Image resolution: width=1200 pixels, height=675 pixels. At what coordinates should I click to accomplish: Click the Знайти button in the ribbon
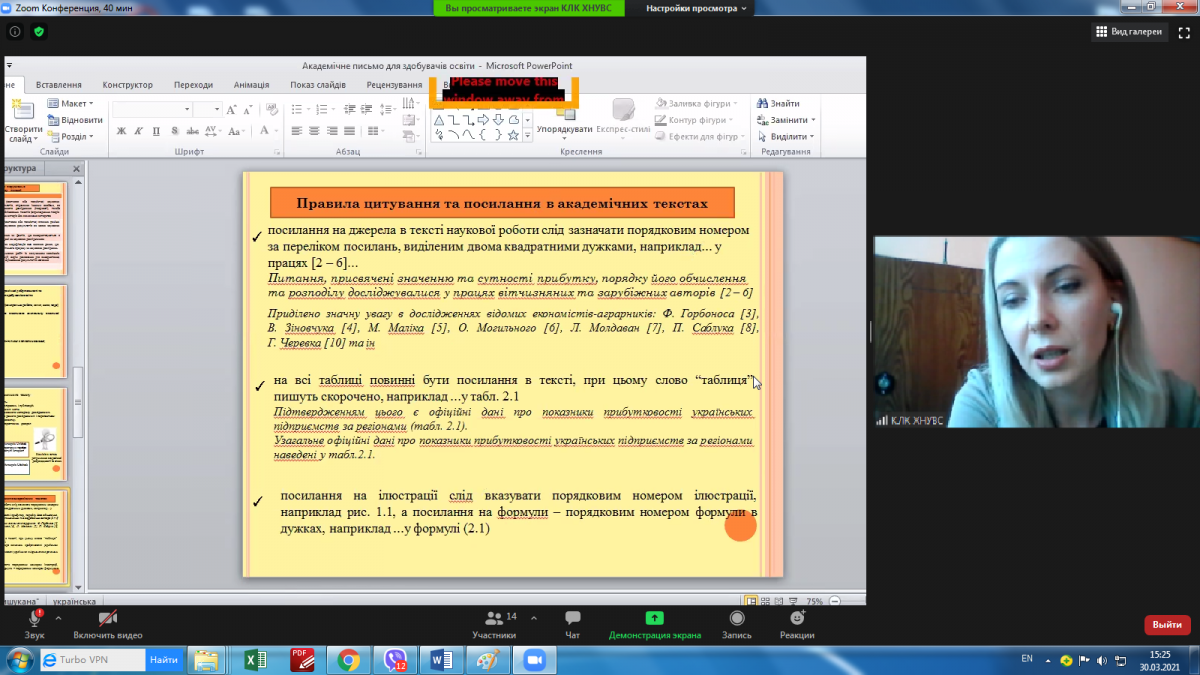(778, 103)
